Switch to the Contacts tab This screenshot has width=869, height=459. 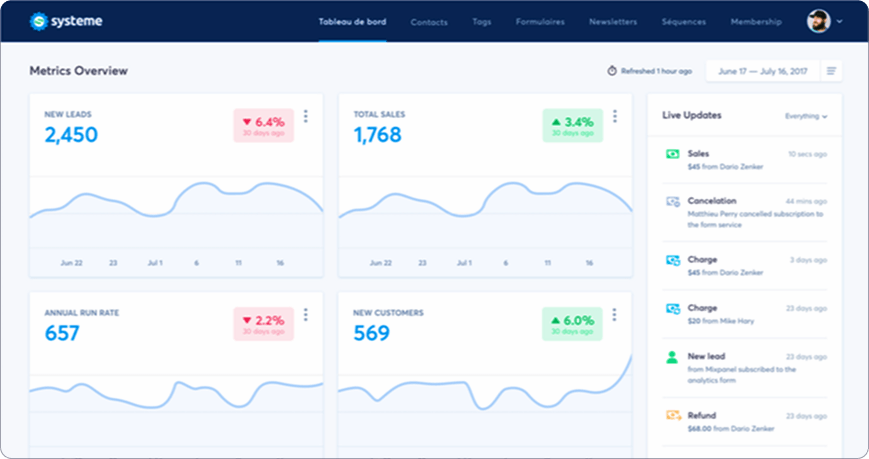[429, 21]
